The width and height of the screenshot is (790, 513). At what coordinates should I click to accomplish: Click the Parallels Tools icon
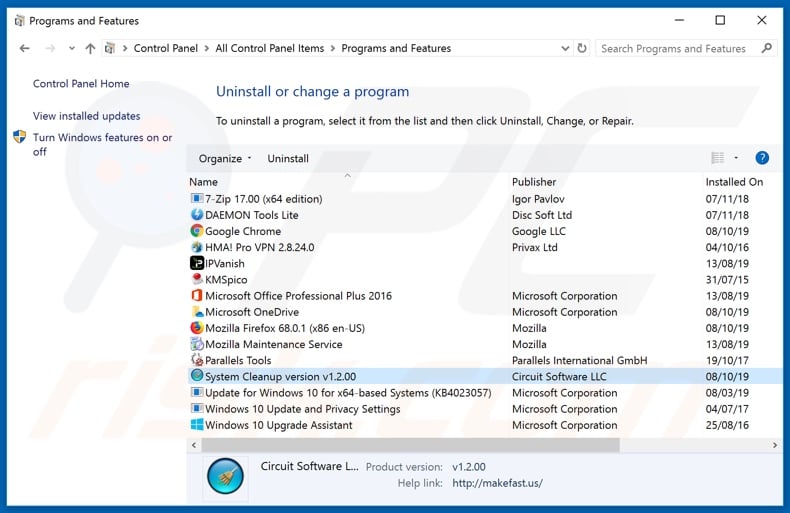click(196, 360)
